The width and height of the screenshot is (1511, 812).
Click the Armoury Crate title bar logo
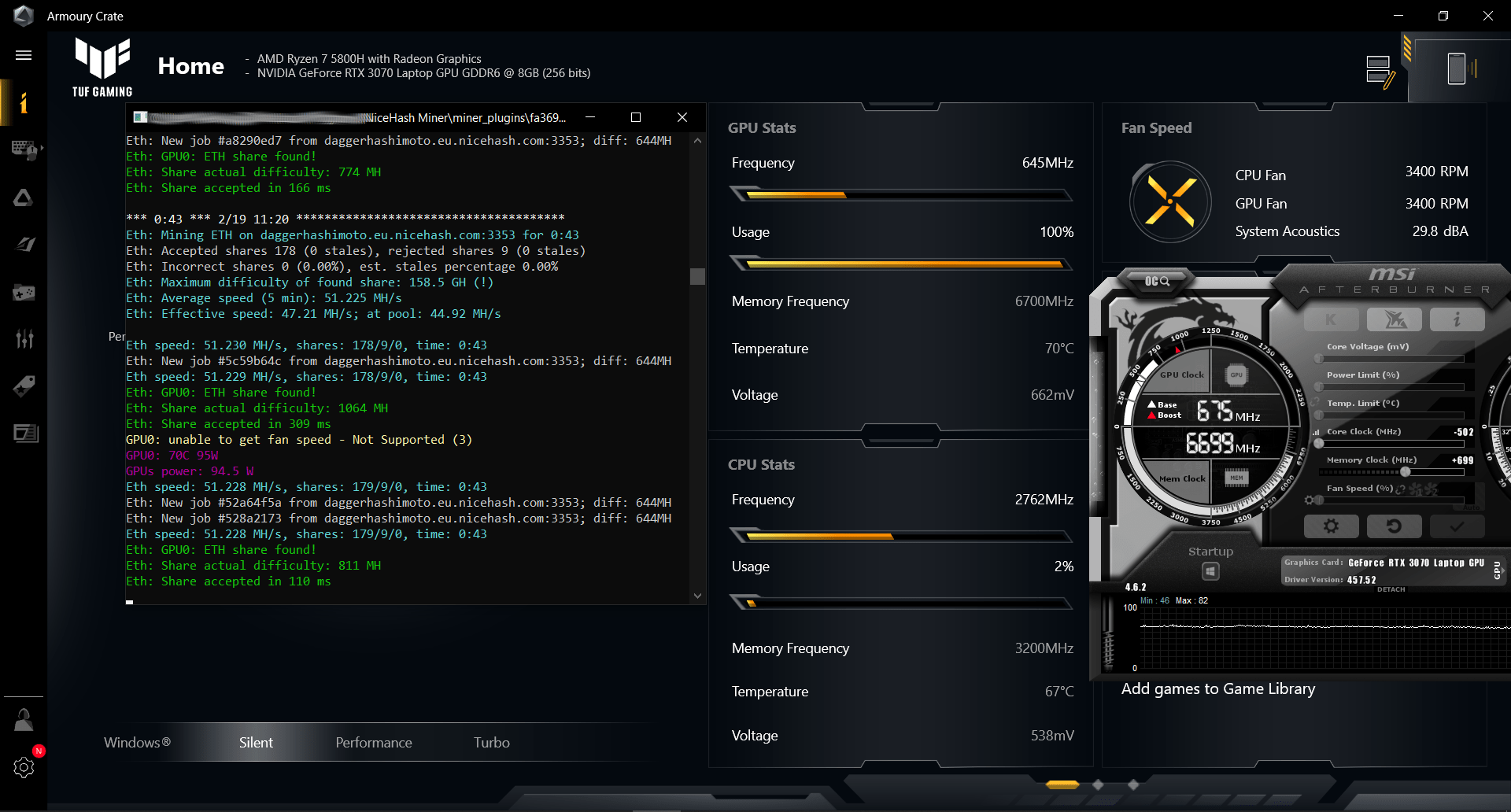click(24, 16)
